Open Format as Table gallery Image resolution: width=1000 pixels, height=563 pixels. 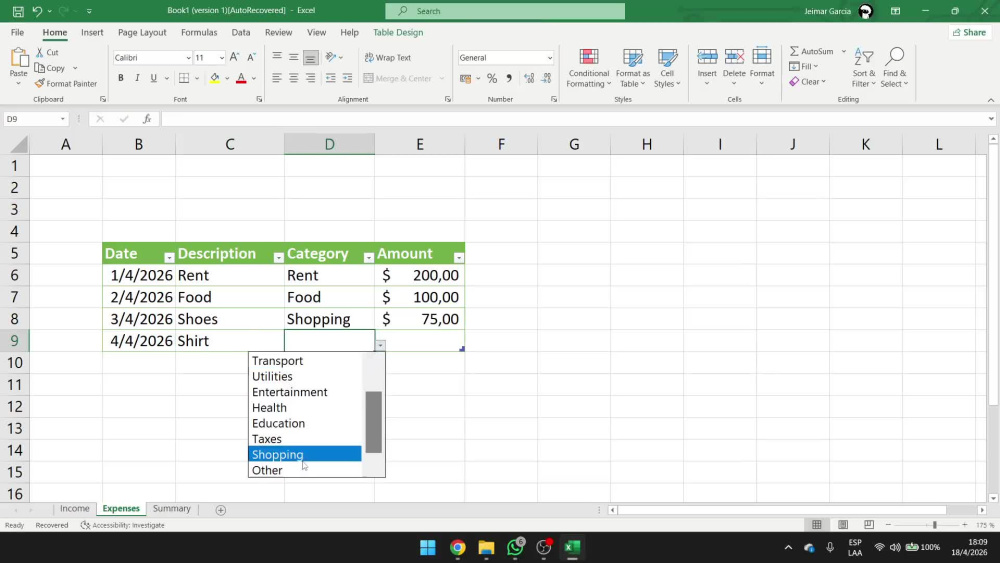633,68
